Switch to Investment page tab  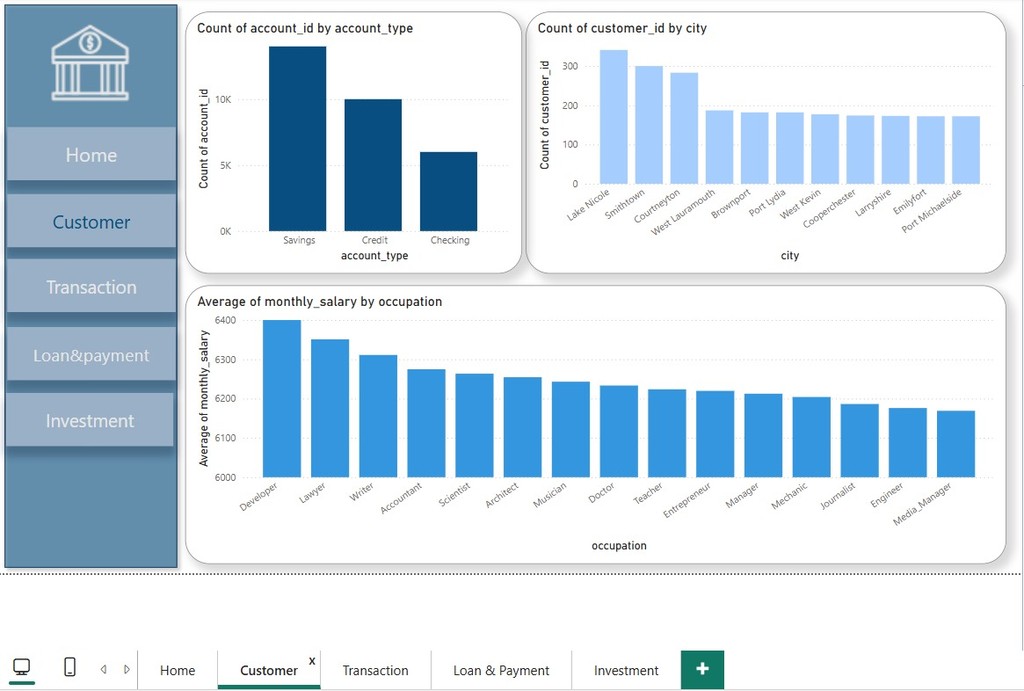tap(626, 670)
